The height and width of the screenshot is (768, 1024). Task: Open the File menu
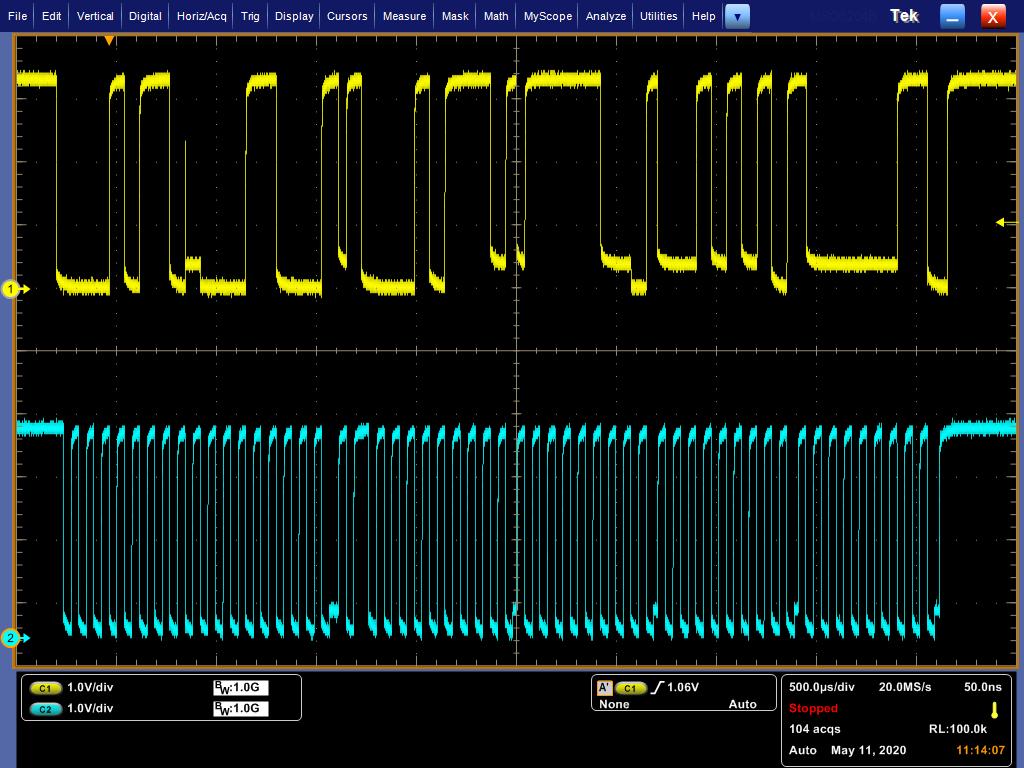click(17, 16)
